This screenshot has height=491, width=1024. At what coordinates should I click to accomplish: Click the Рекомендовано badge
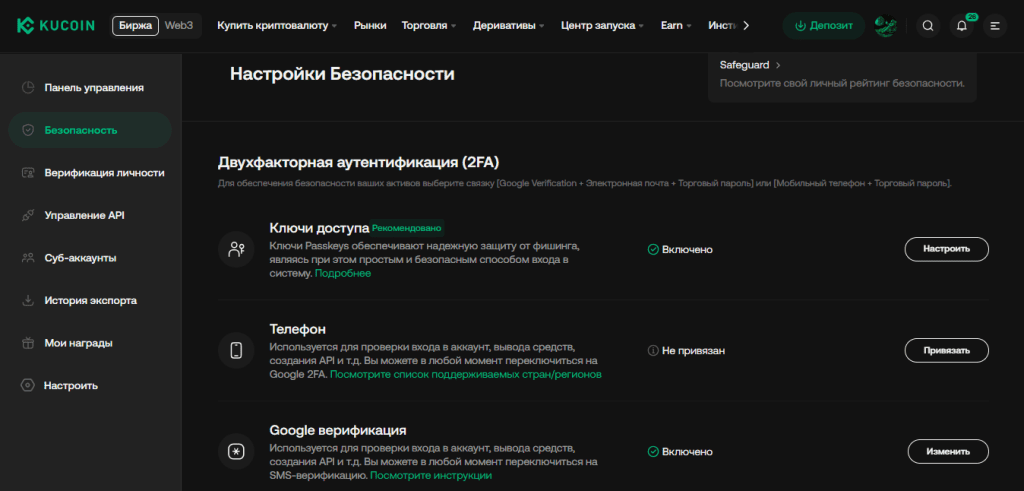click(407, 229)
